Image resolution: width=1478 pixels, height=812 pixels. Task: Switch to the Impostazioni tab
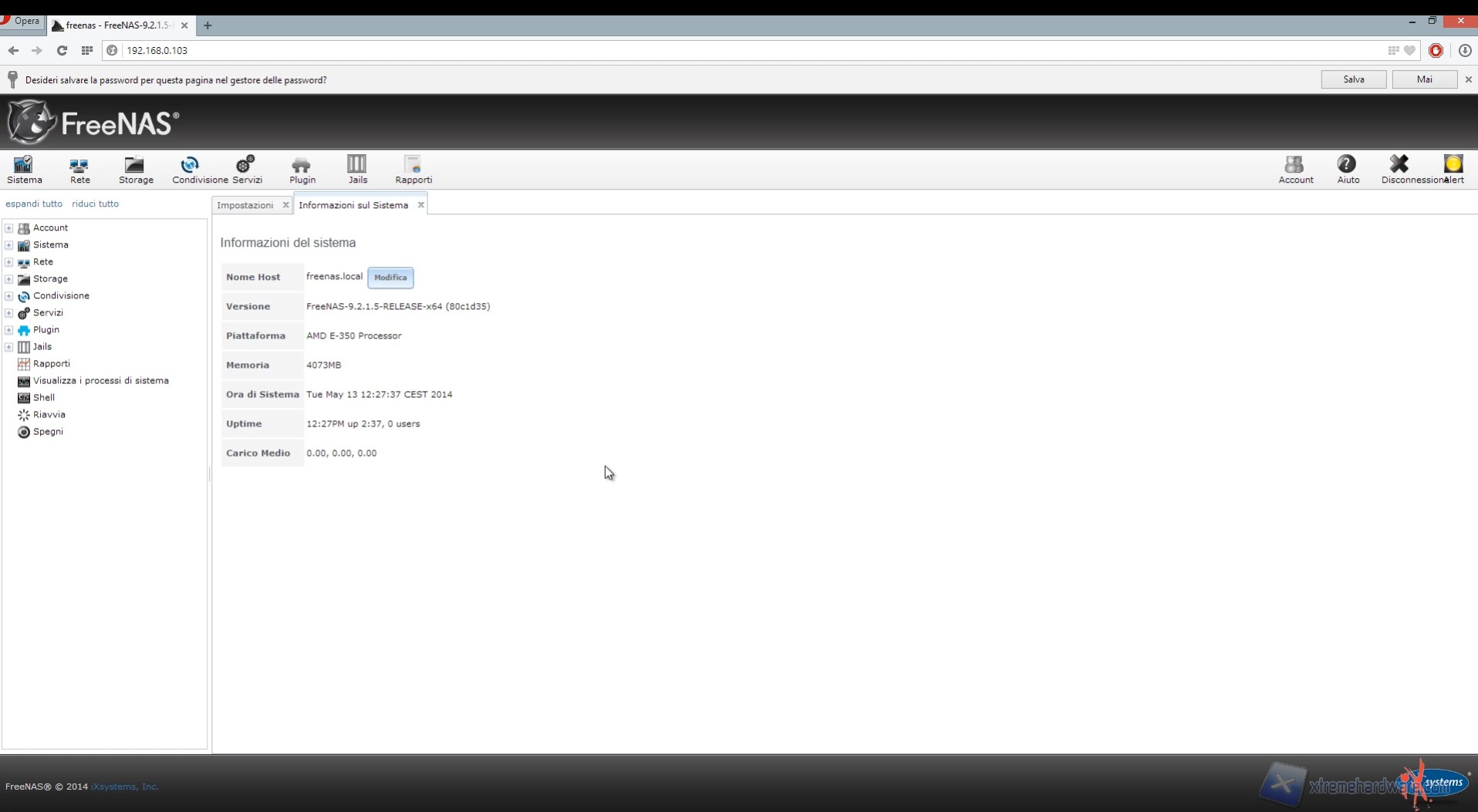(245, 205)
